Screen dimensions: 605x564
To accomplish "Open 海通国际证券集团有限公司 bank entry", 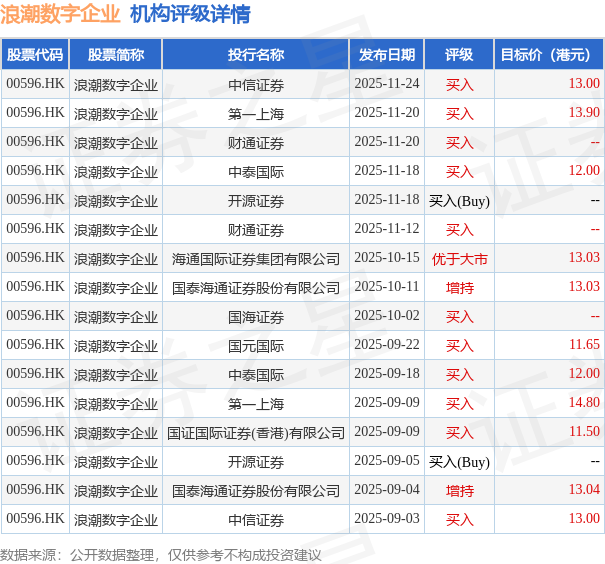I will (256, 258).
